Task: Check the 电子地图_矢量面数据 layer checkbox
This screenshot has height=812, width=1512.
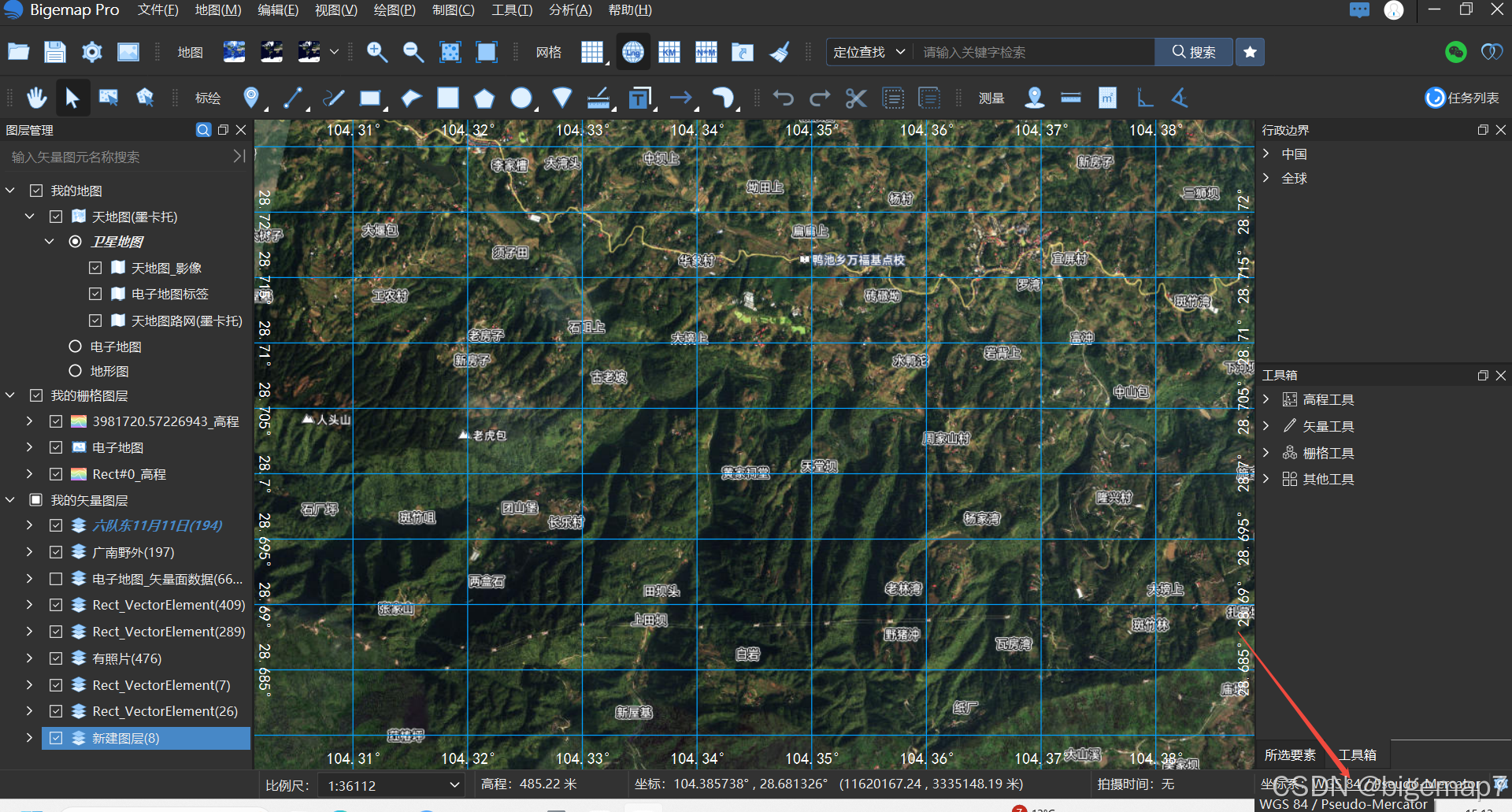Action: pos(56,579)
